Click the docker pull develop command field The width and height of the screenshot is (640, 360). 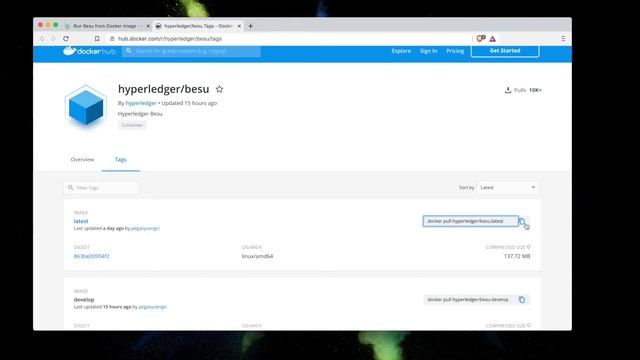coord(471,300)
